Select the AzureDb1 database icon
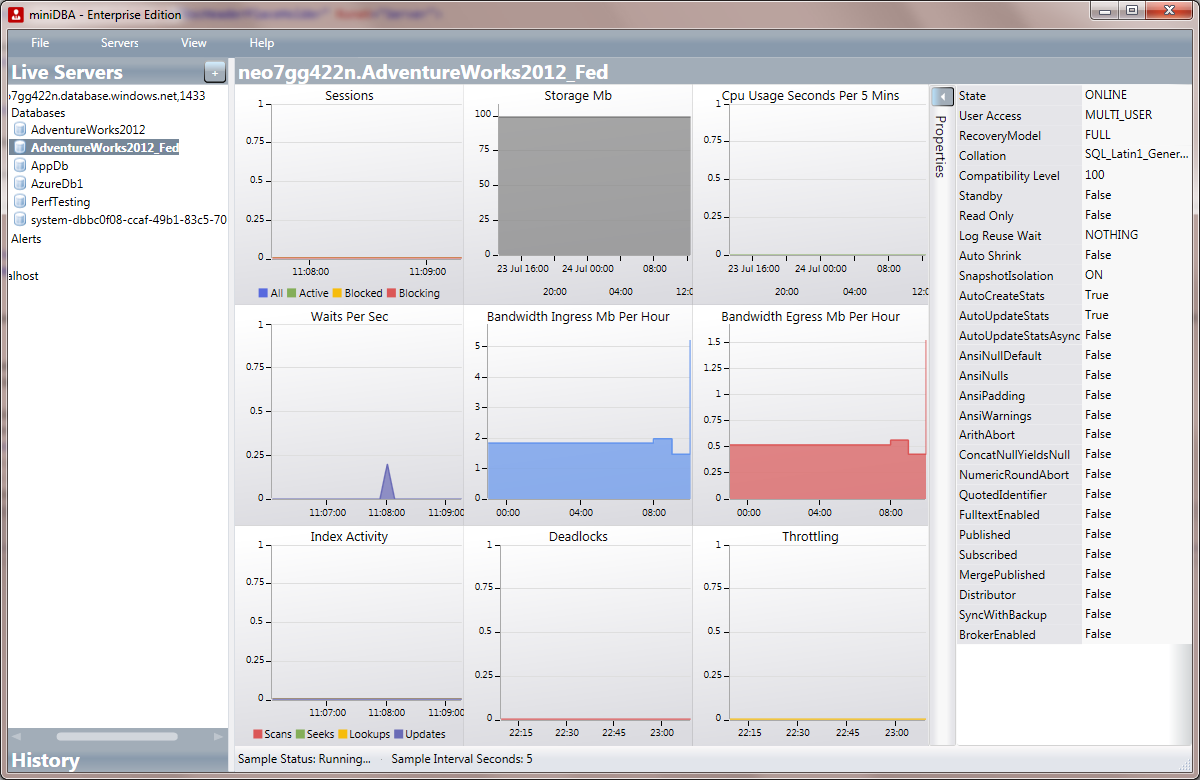Screen dimensions: 1200x780 click(19, 184)
